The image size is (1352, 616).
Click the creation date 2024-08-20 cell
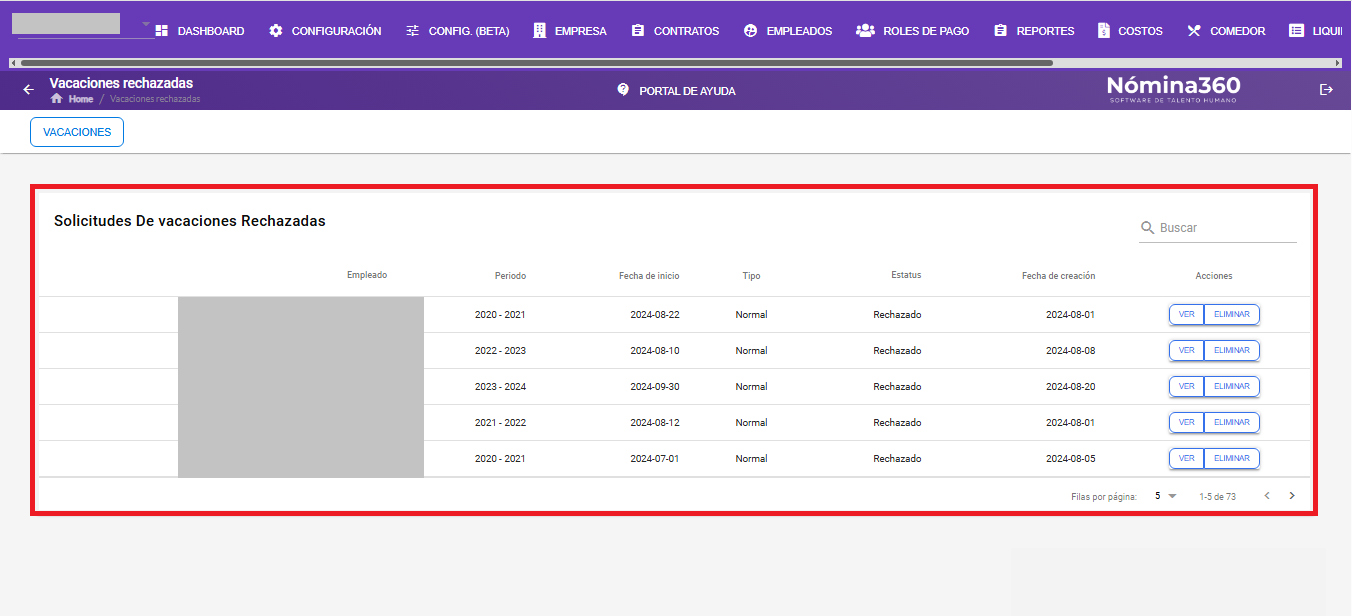click(1070, 386)
